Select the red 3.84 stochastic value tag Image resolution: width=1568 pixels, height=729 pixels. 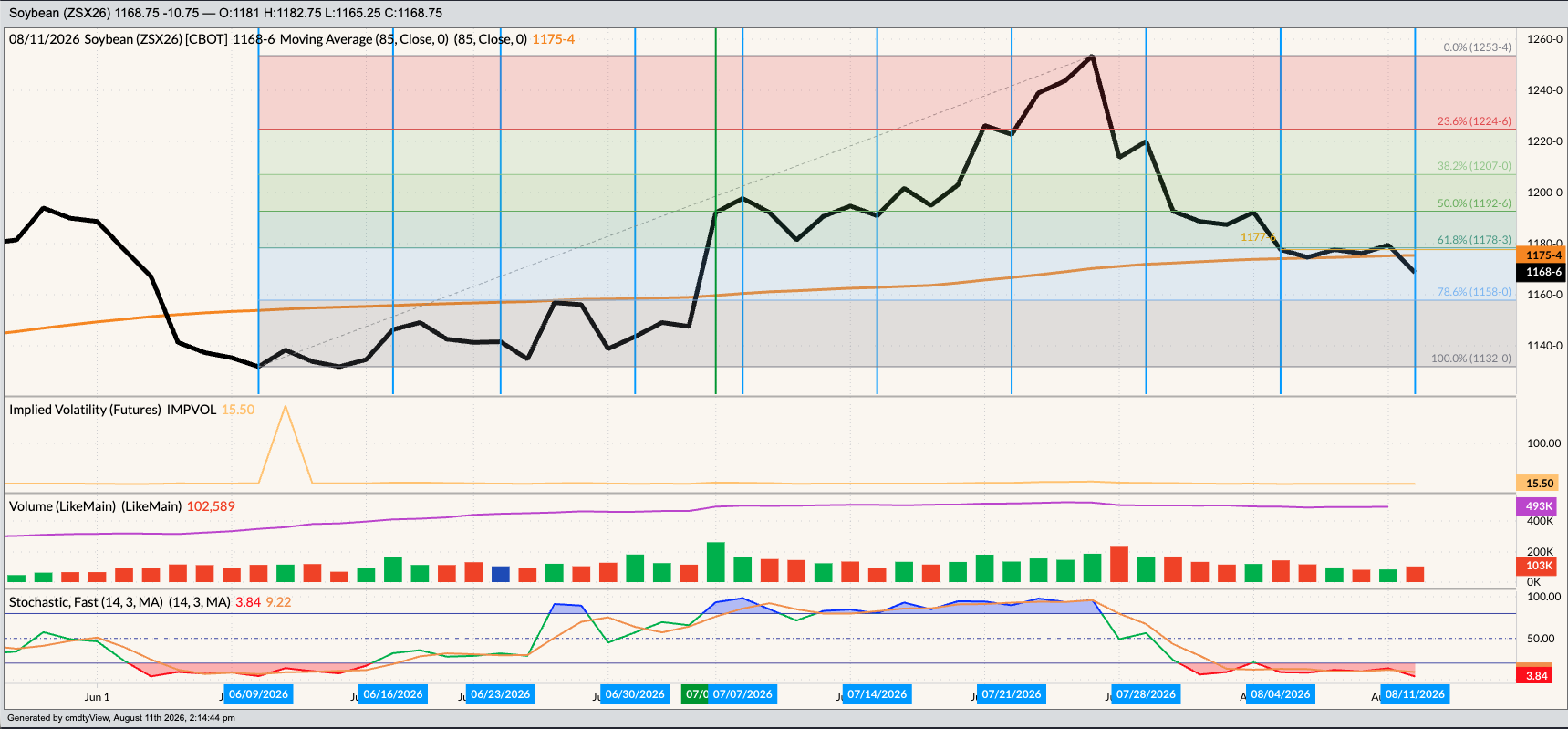point(1537,676)
